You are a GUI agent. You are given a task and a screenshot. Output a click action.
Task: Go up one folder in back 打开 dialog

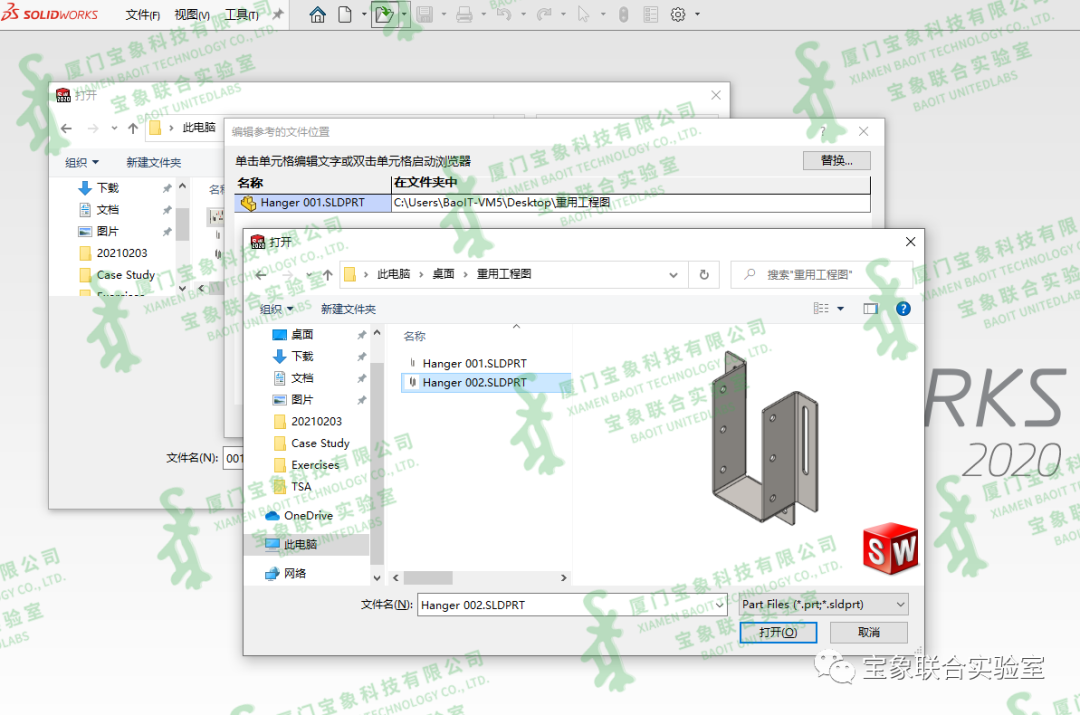click(x=133, y=128)
